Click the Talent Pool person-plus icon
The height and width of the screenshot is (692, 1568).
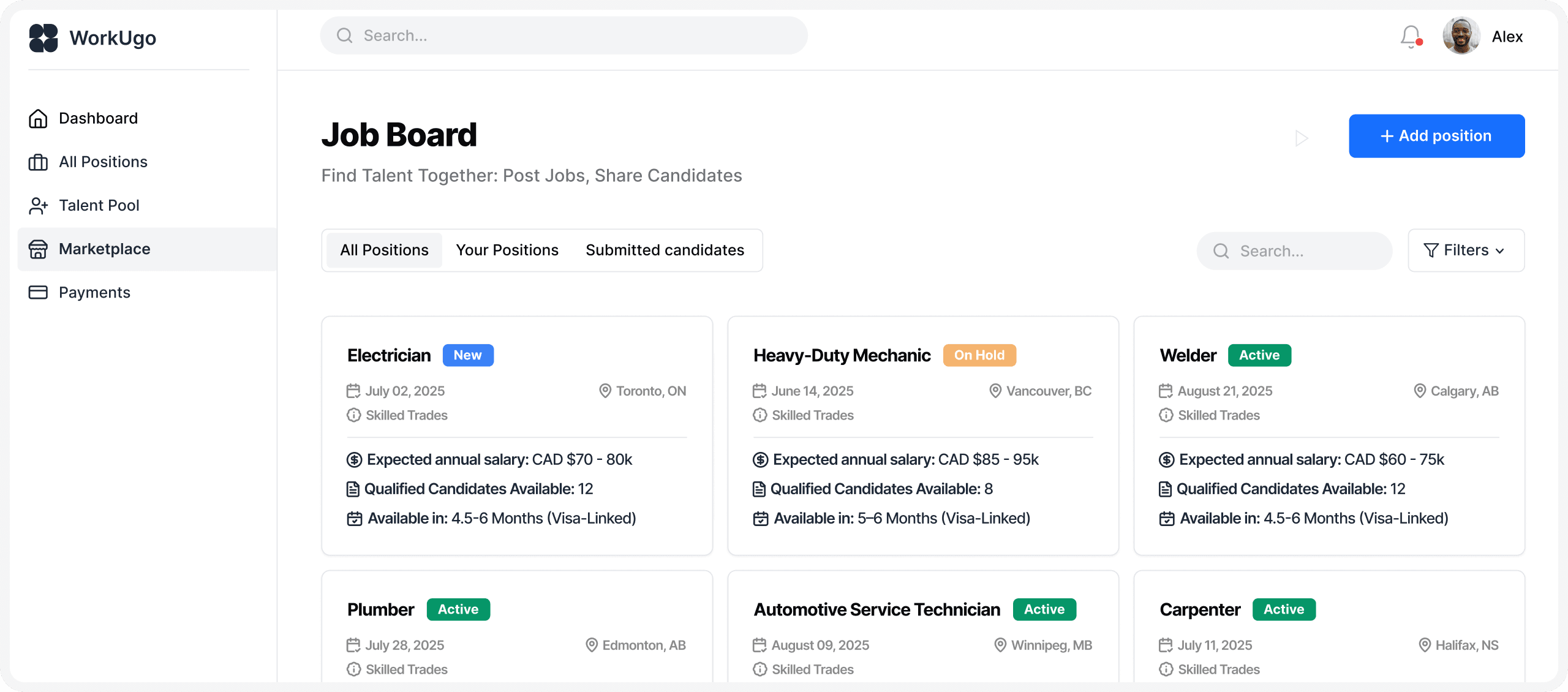(38, 206)
